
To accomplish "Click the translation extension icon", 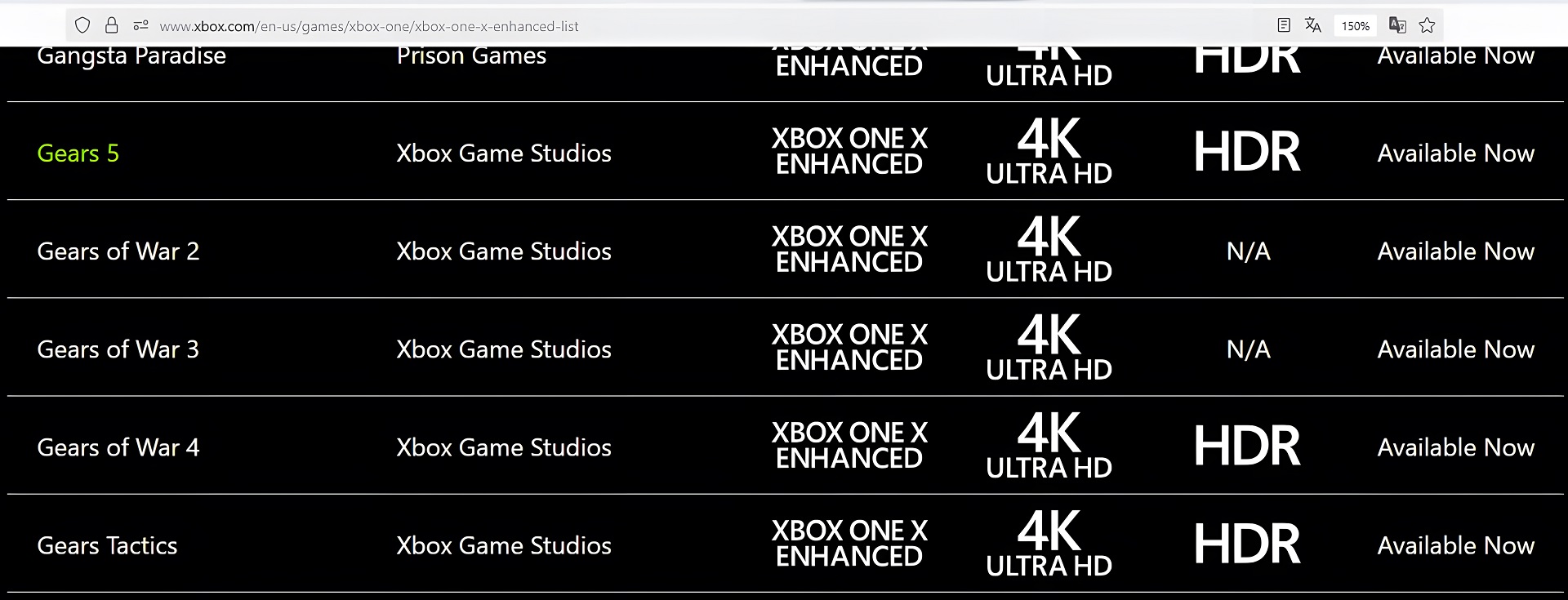I will coord(1397,26).
